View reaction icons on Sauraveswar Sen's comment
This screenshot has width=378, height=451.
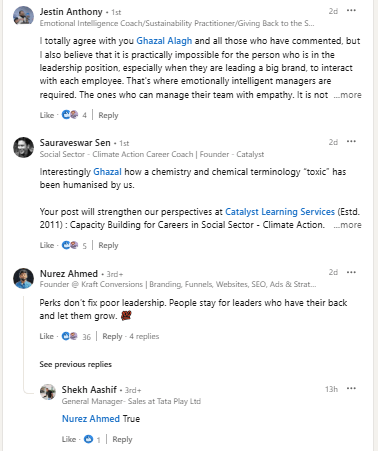70,245
